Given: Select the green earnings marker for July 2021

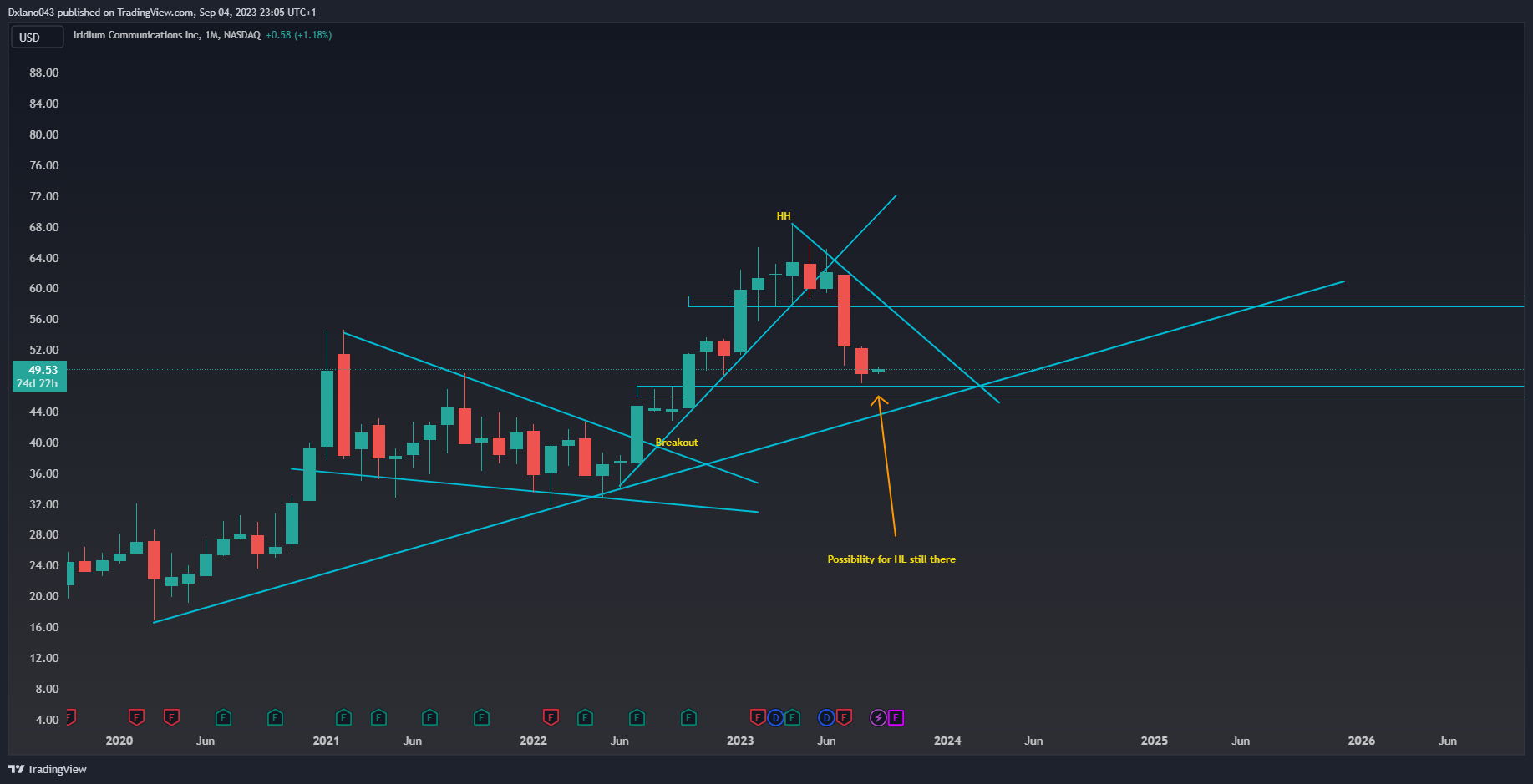Looking at the screenshot, I should (x=429, y=717).
